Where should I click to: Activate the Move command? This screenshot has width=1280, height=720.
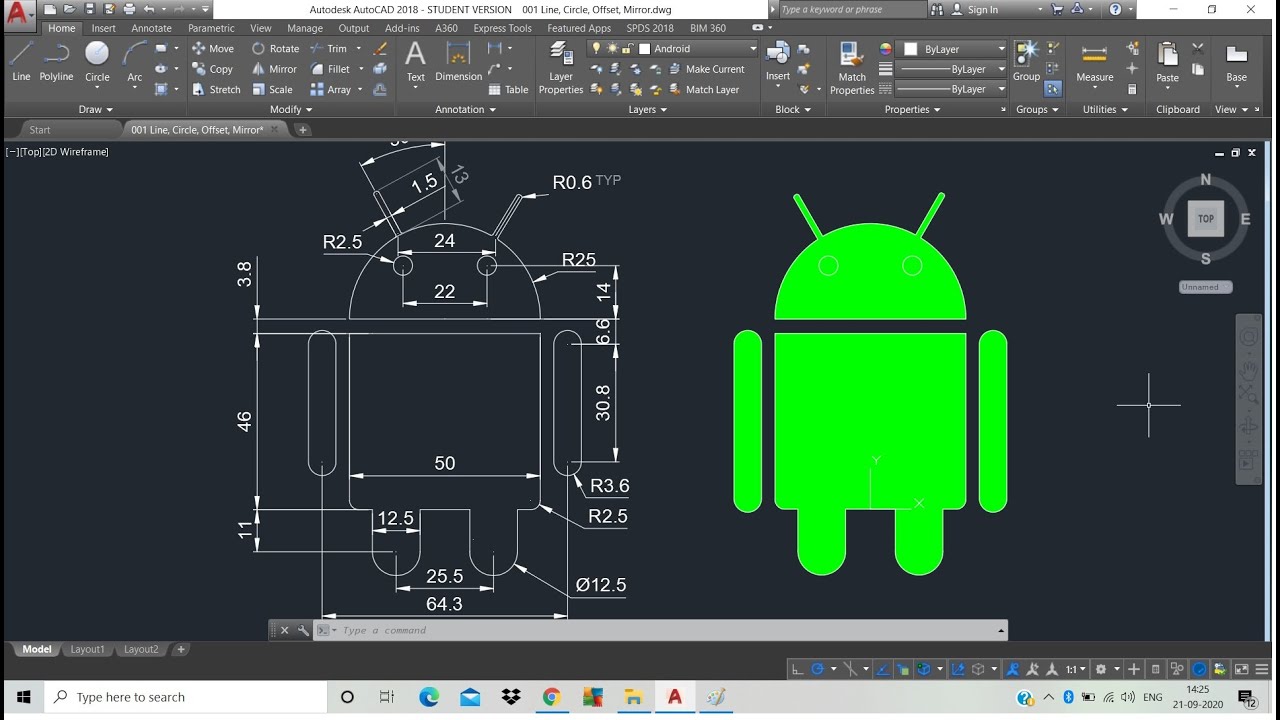point(213,48)
